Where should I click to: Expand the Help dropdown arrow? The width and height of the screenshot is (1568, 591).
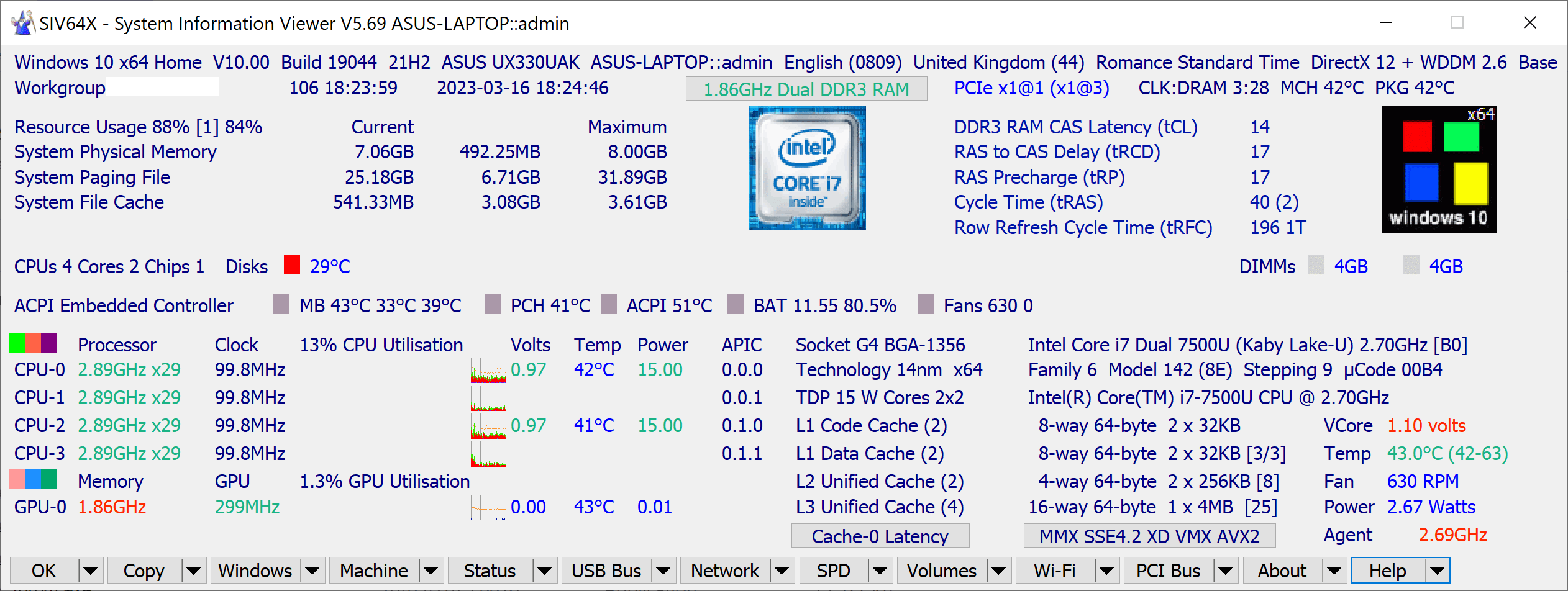(1438, 571)
